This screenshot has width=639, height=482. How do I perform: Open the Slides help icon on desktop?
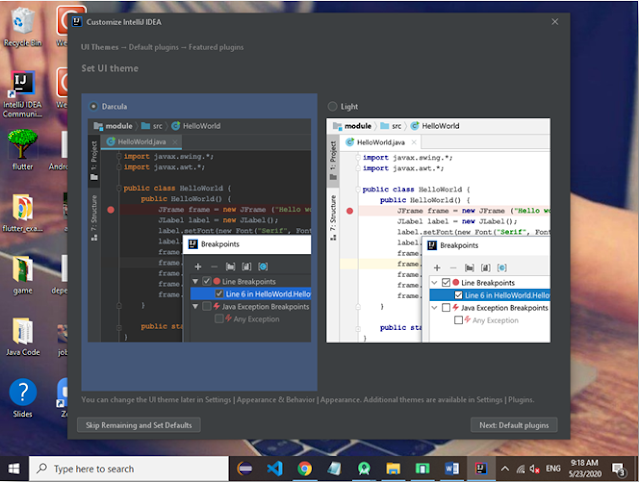pyautogui.click(x=23, y=398)
